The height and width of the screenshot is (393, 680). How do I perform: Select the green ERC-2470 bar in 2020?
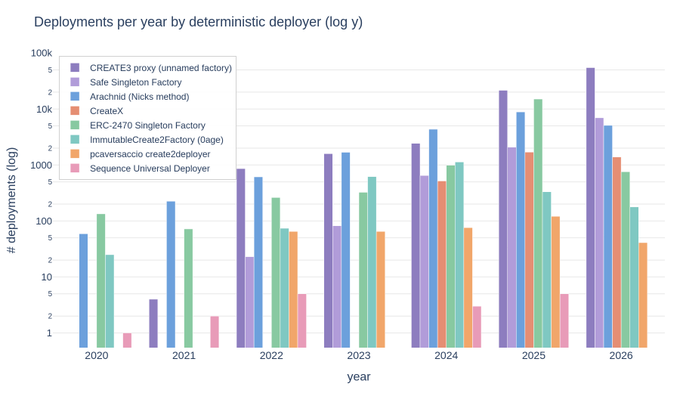[x=101, y=281]
